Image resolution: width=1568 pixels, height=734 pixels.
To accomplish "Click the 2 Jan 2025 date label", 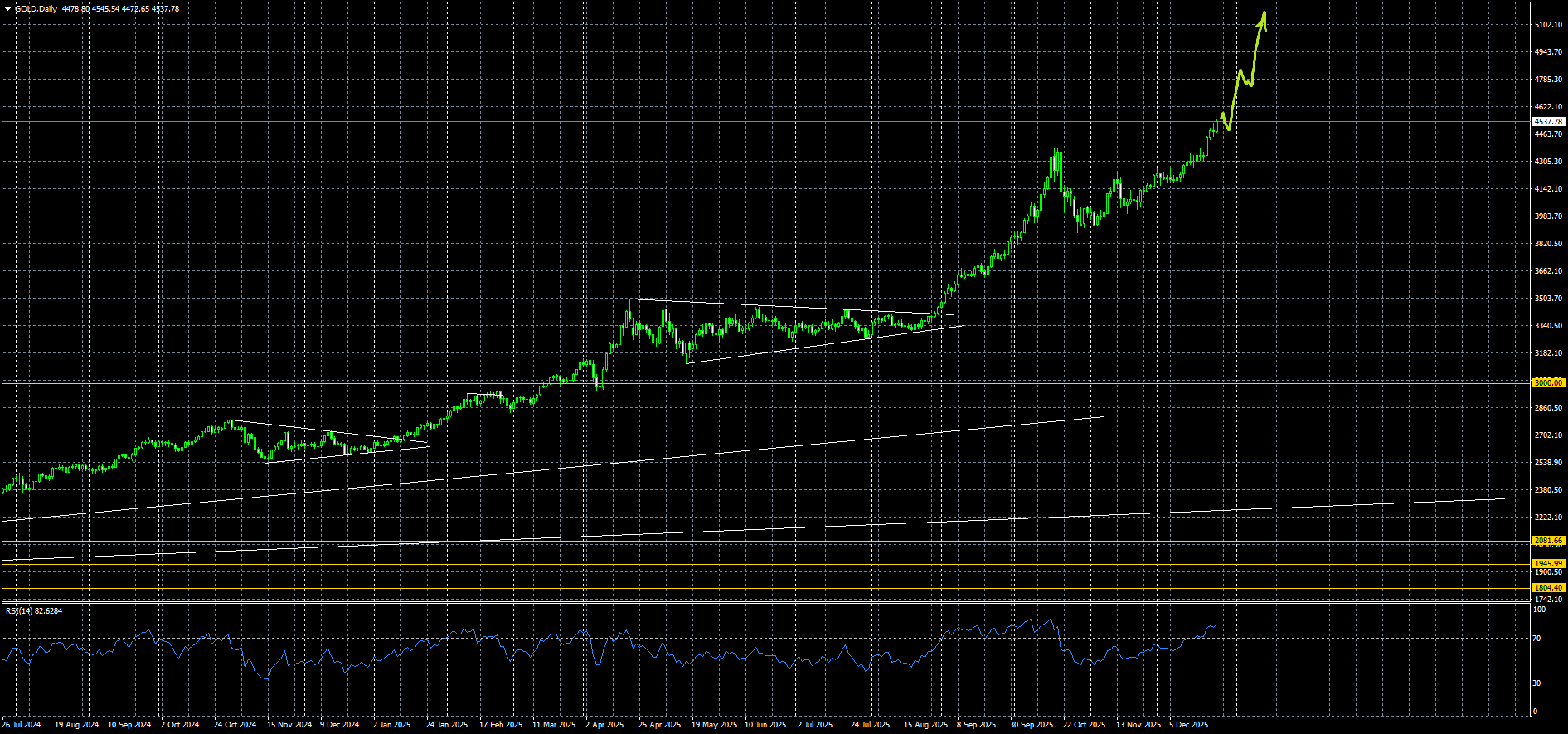I will (392, 725).
